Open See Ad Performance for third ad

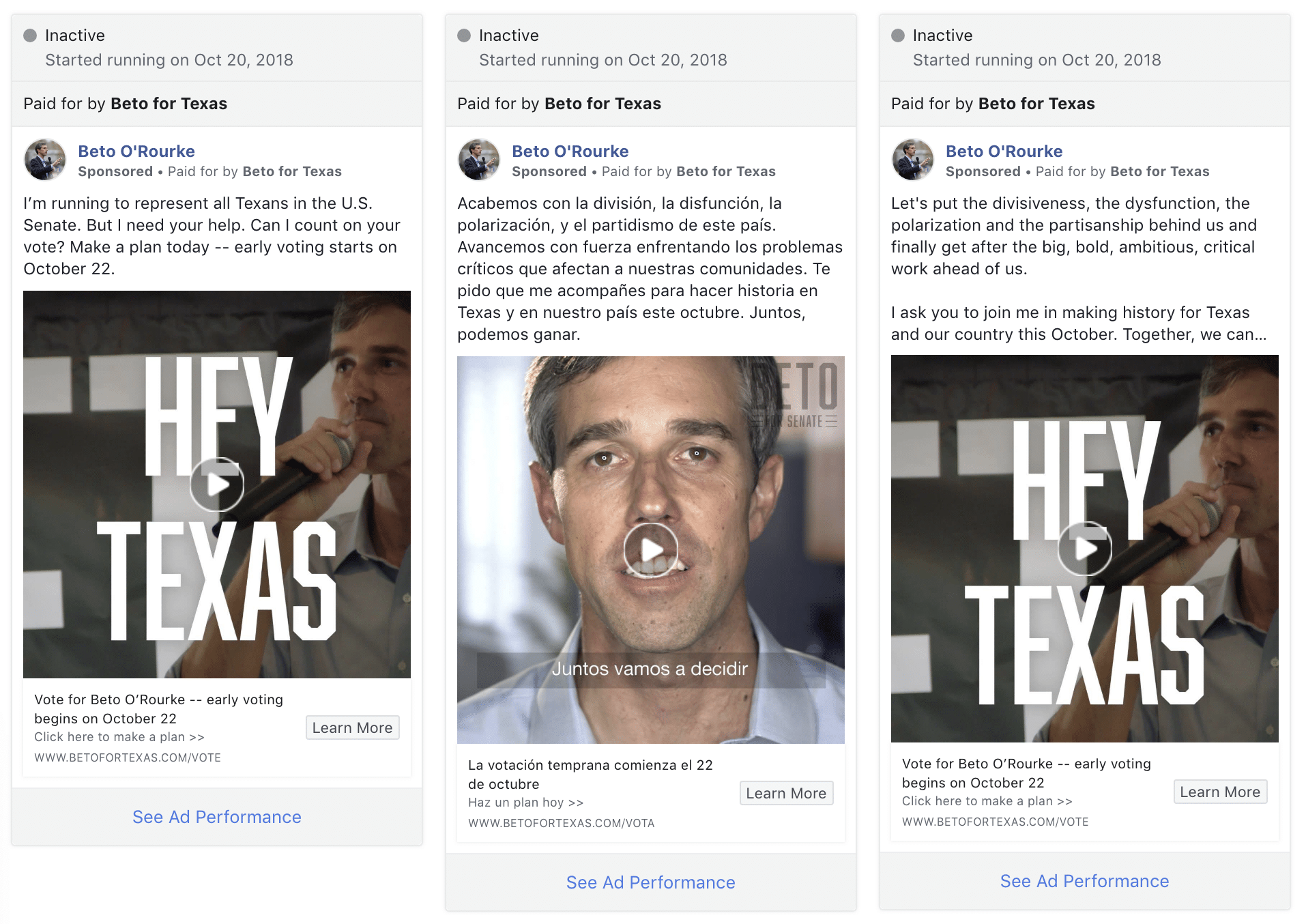1085,881
